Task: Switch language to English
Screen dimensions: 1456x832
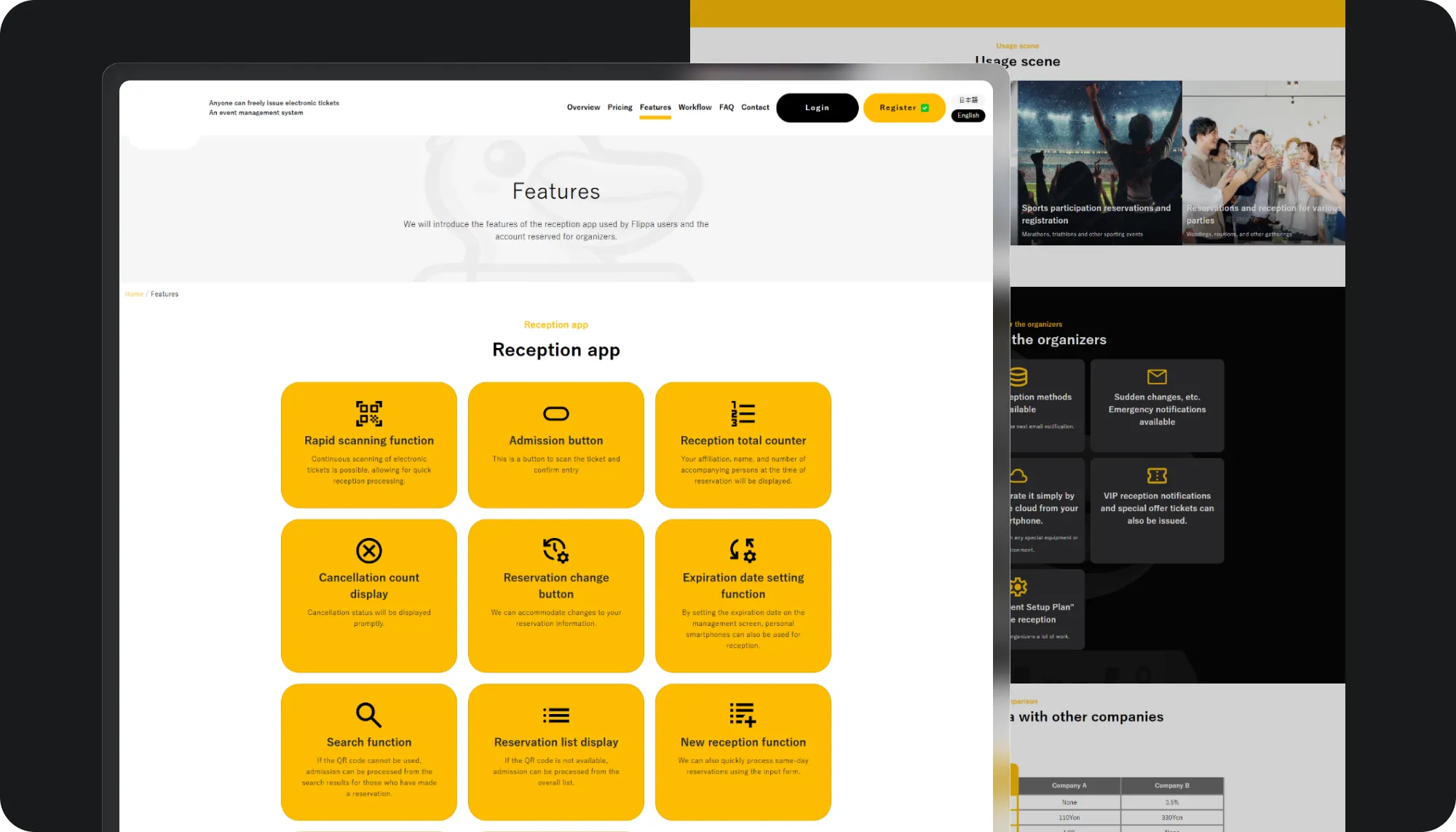Action: coord(968,116)
